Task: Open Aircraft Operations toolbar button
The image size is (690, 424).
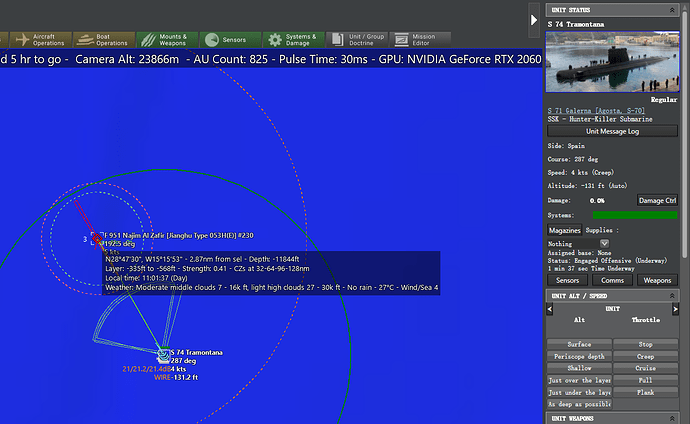Action: [40, 40]
